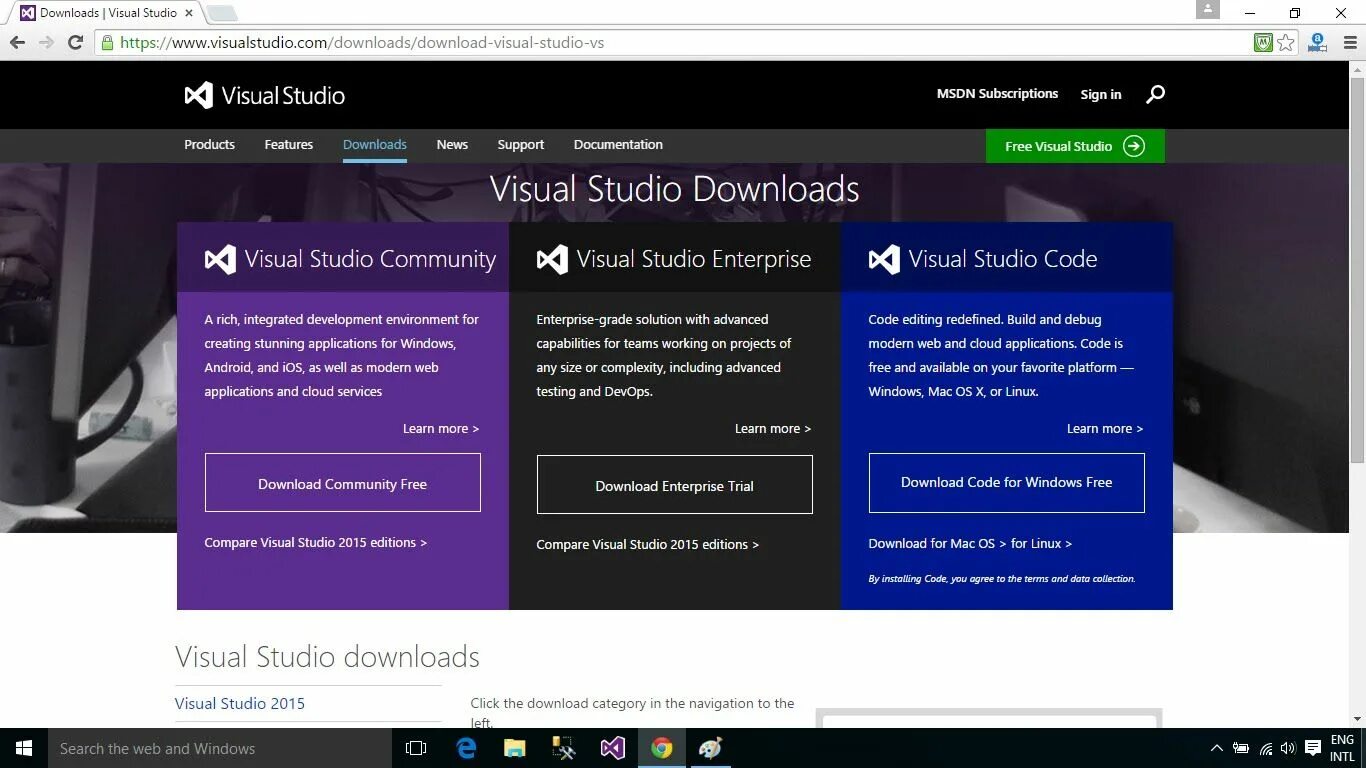Open the Features nav menu
This screenshot has height=768, width=1366.
tap(289, 145)
